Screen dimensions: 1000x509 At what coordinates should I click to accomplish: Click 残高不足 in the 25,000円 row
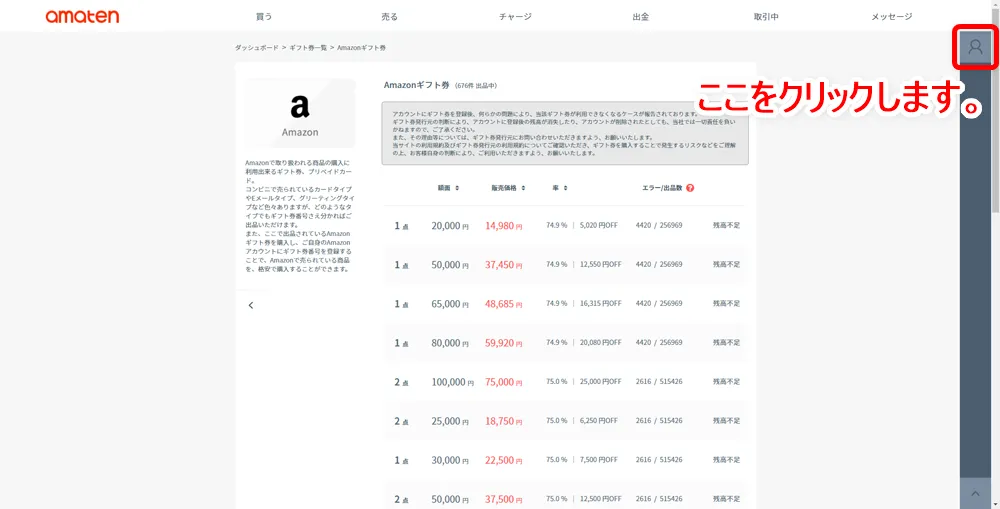[726, 421]
